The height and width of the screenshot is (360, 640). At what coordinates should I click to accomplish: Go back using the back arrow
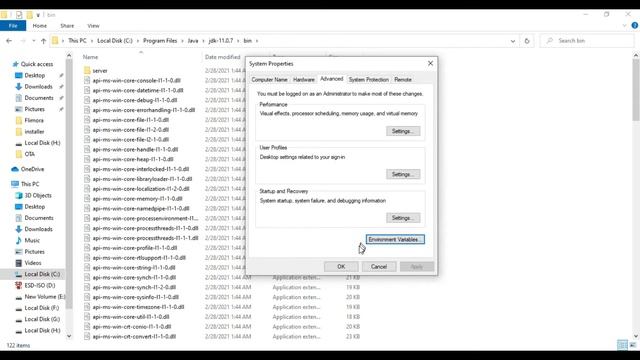[x=9, y=41]
